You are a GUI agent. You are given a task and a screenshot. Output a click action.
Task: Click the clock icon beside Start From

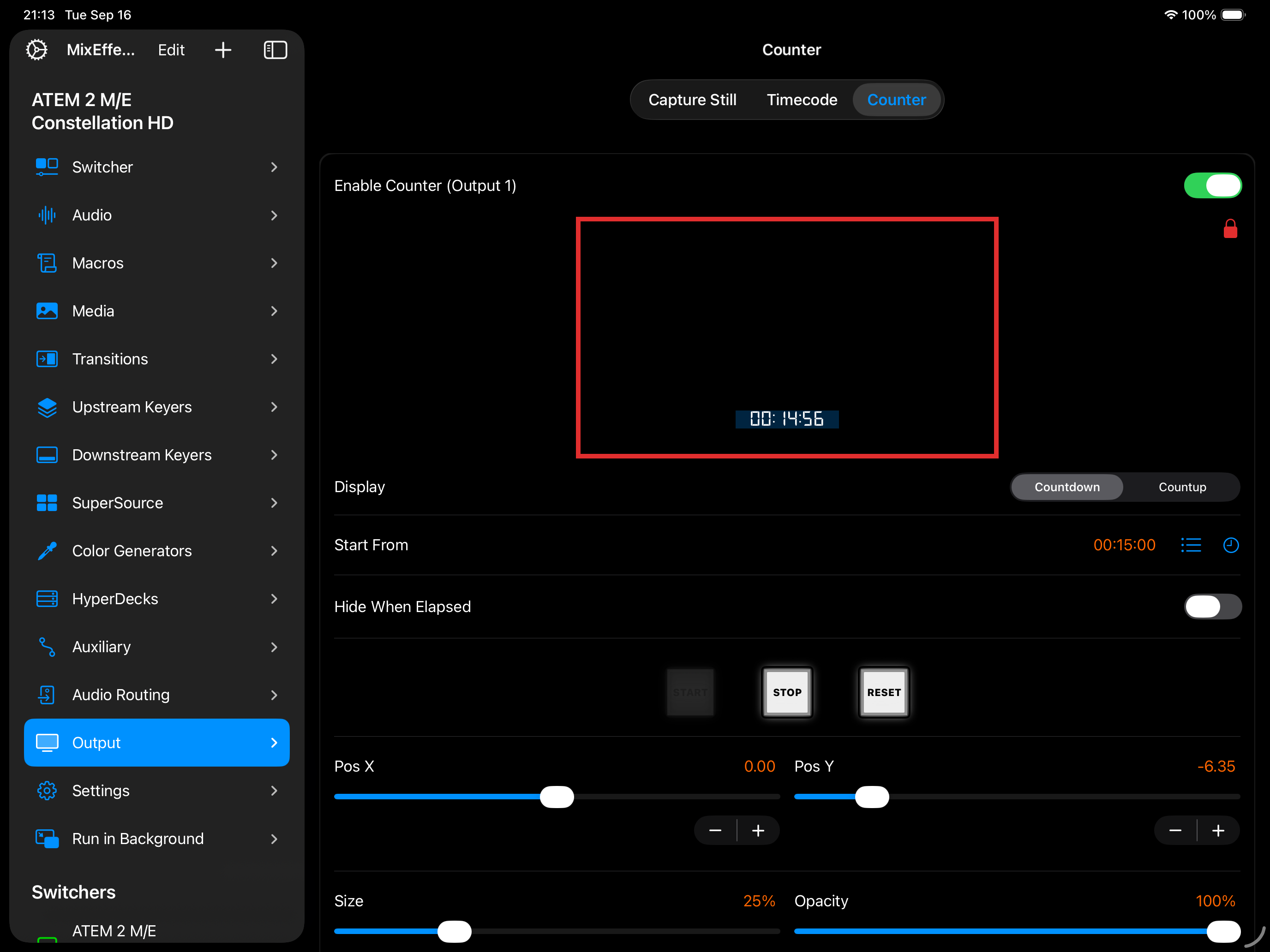tap(1230, 545)
